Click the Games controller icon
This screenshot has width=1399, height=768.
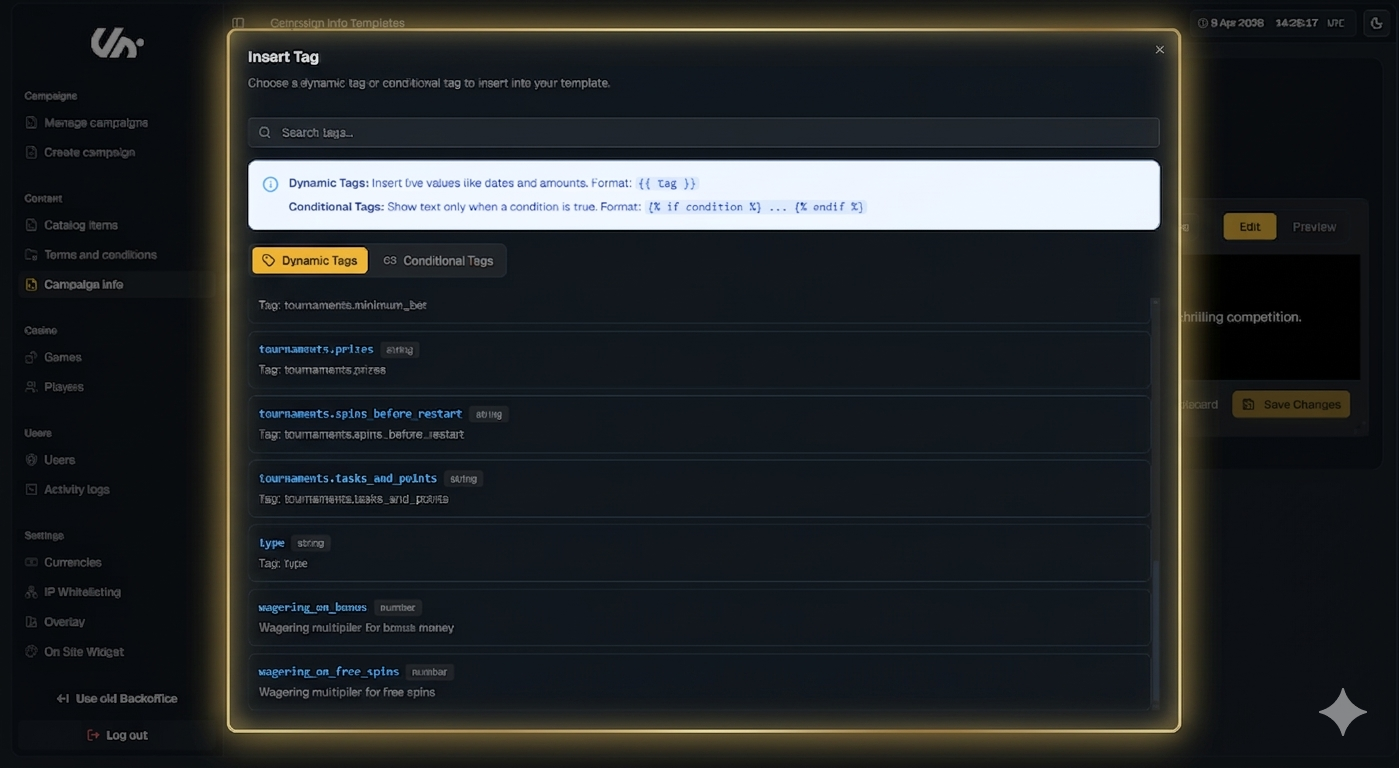pyautogui.click(x=31, y=357)
